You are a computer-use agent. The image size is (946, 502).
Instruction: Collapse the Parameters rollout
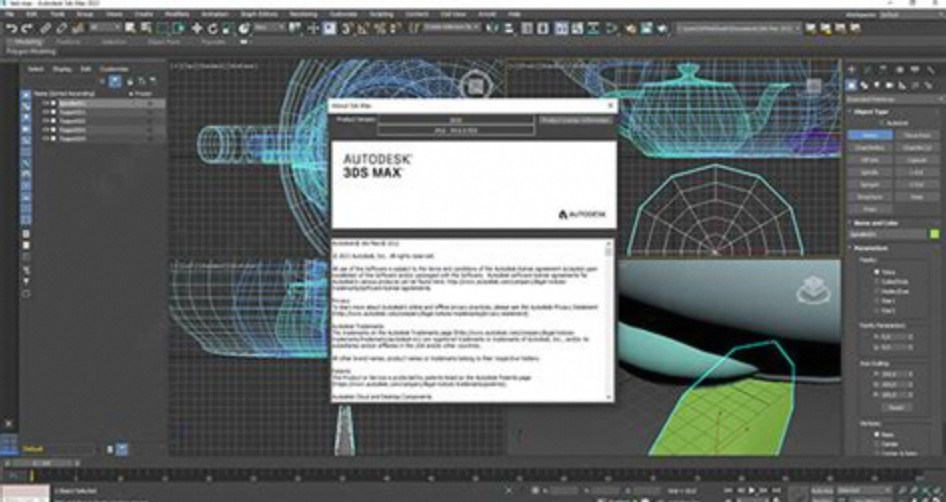tap(870, 248)
